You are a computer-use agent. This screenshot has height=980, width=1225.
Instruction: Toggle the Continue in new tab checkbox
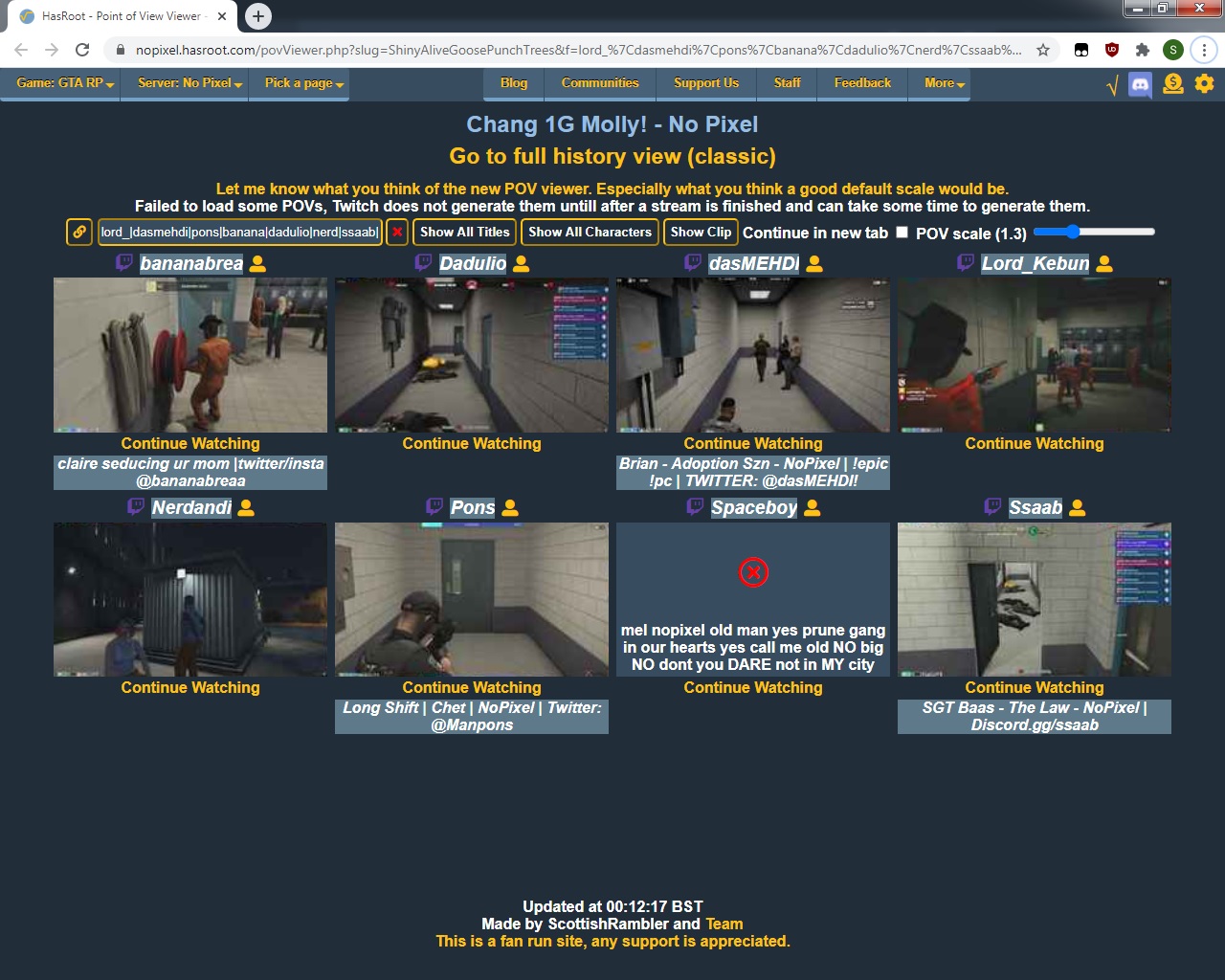click(902, 232)
